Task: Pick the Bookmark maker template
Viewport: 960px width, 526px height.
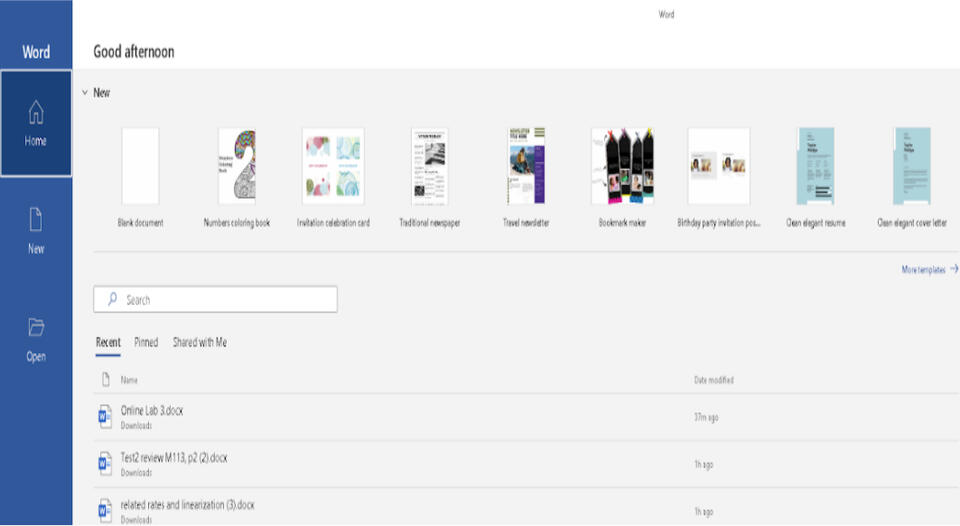Action: pyautogui.click(x=622, y=167)
